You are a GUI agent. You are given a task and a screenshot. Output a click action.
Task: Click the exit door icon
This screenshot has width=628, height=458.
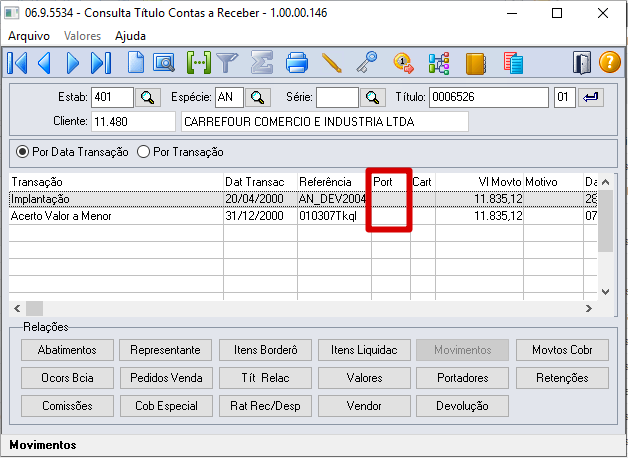(x=582, y=63)
